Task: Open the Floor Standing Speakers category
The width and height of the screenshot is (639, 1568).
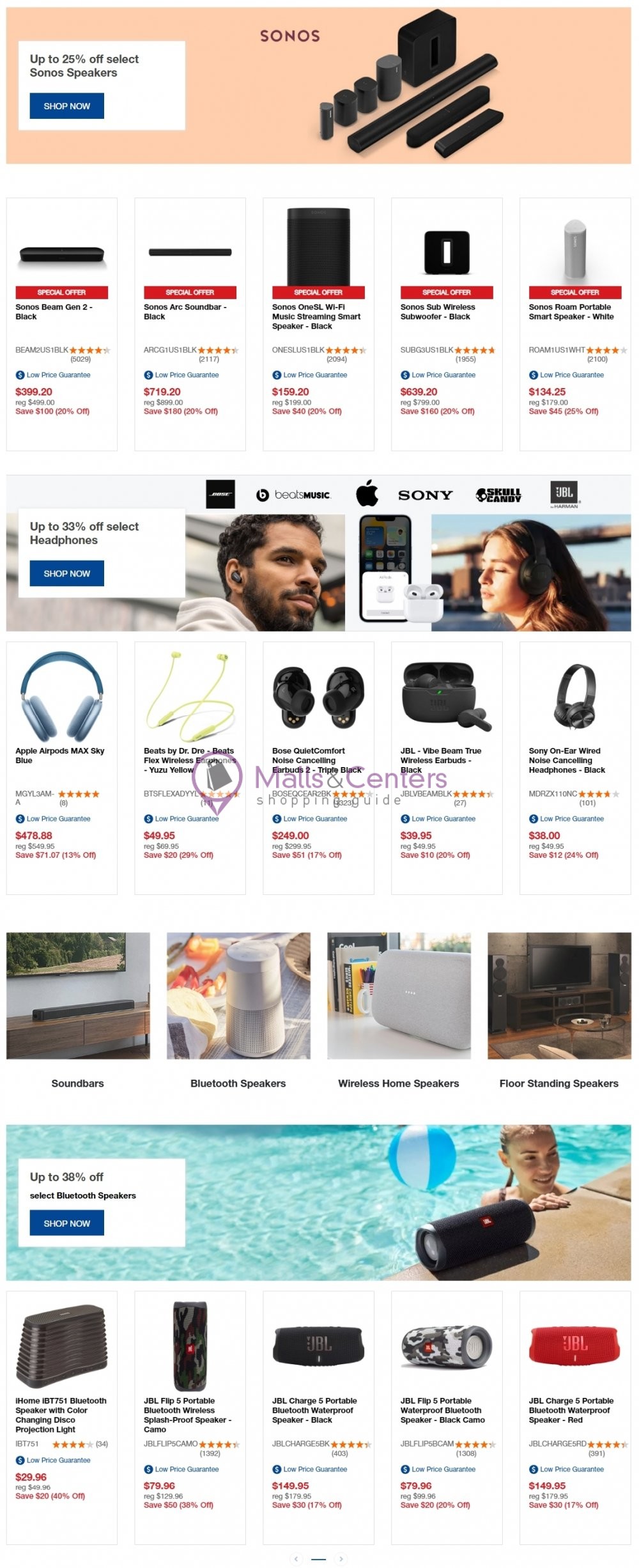Action: (x=558, y=1083)
